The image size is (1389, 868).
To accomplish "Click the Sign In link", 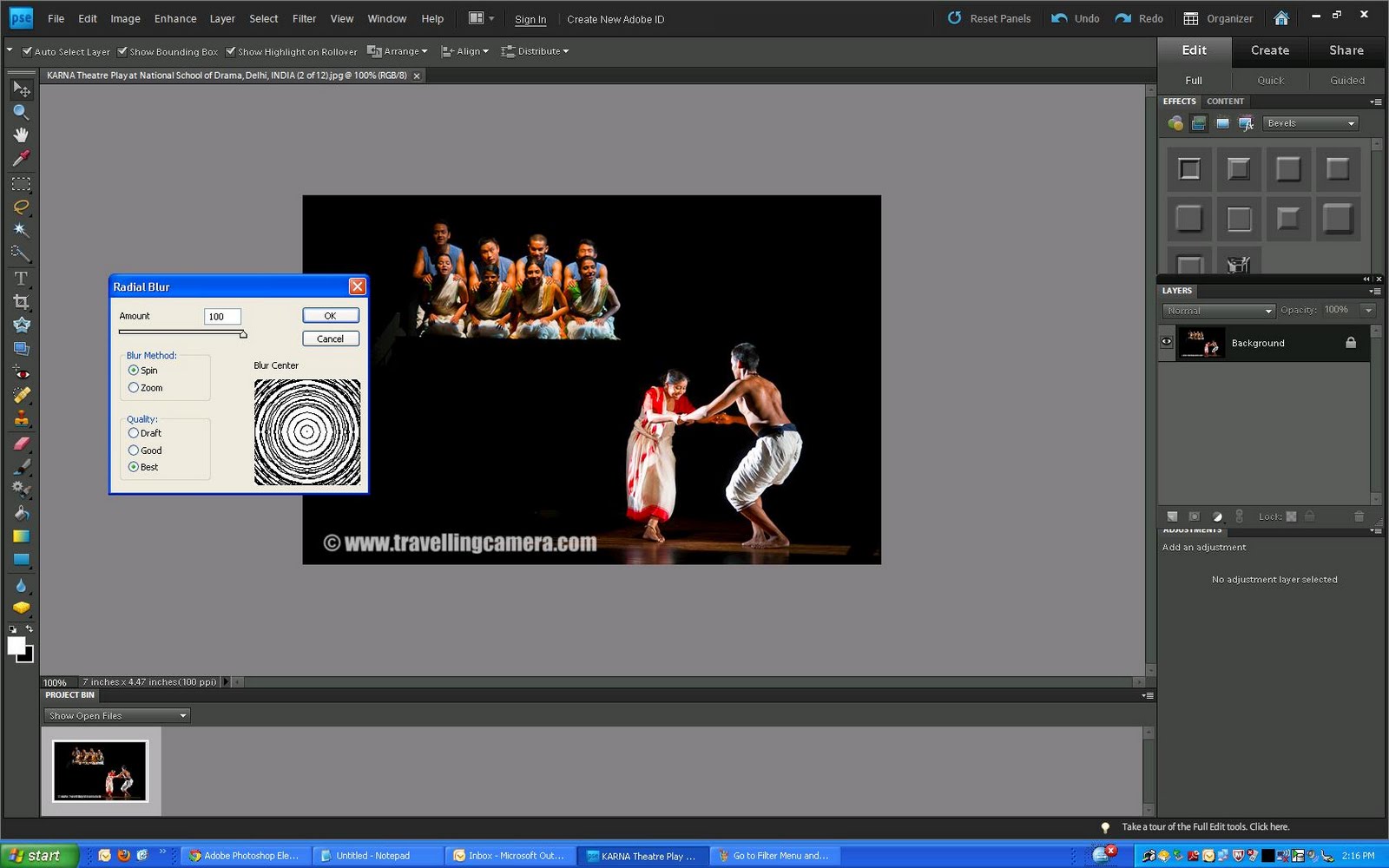I will 530,19.
